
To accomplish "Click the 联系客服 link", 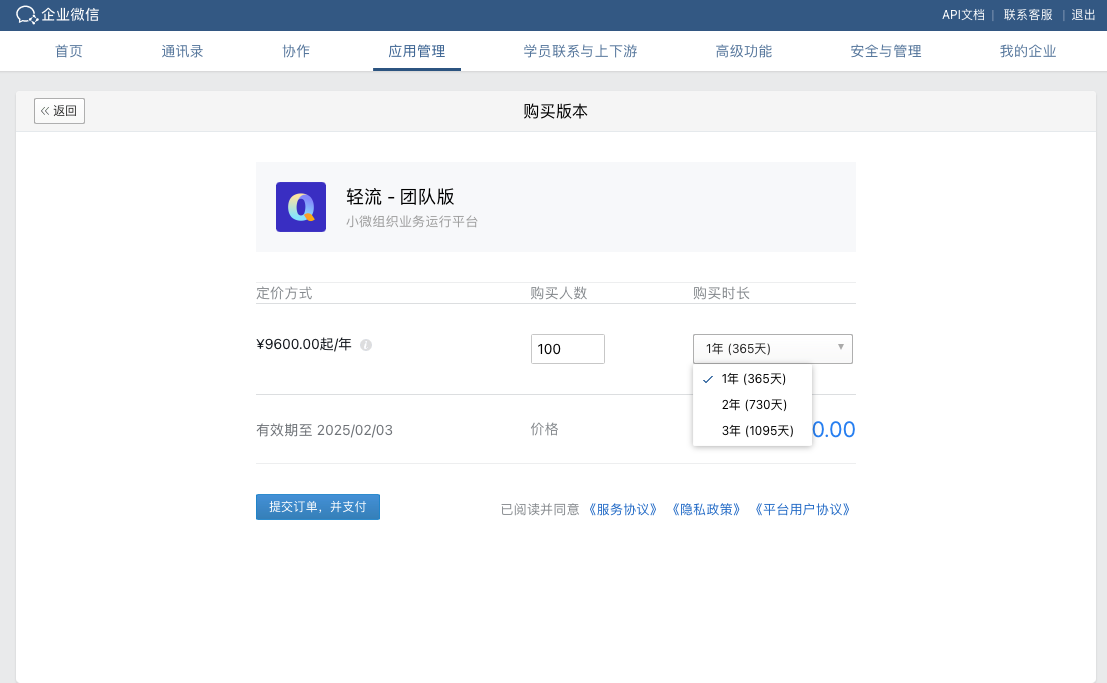I will pyautogui.click(x=1028, y=15).
